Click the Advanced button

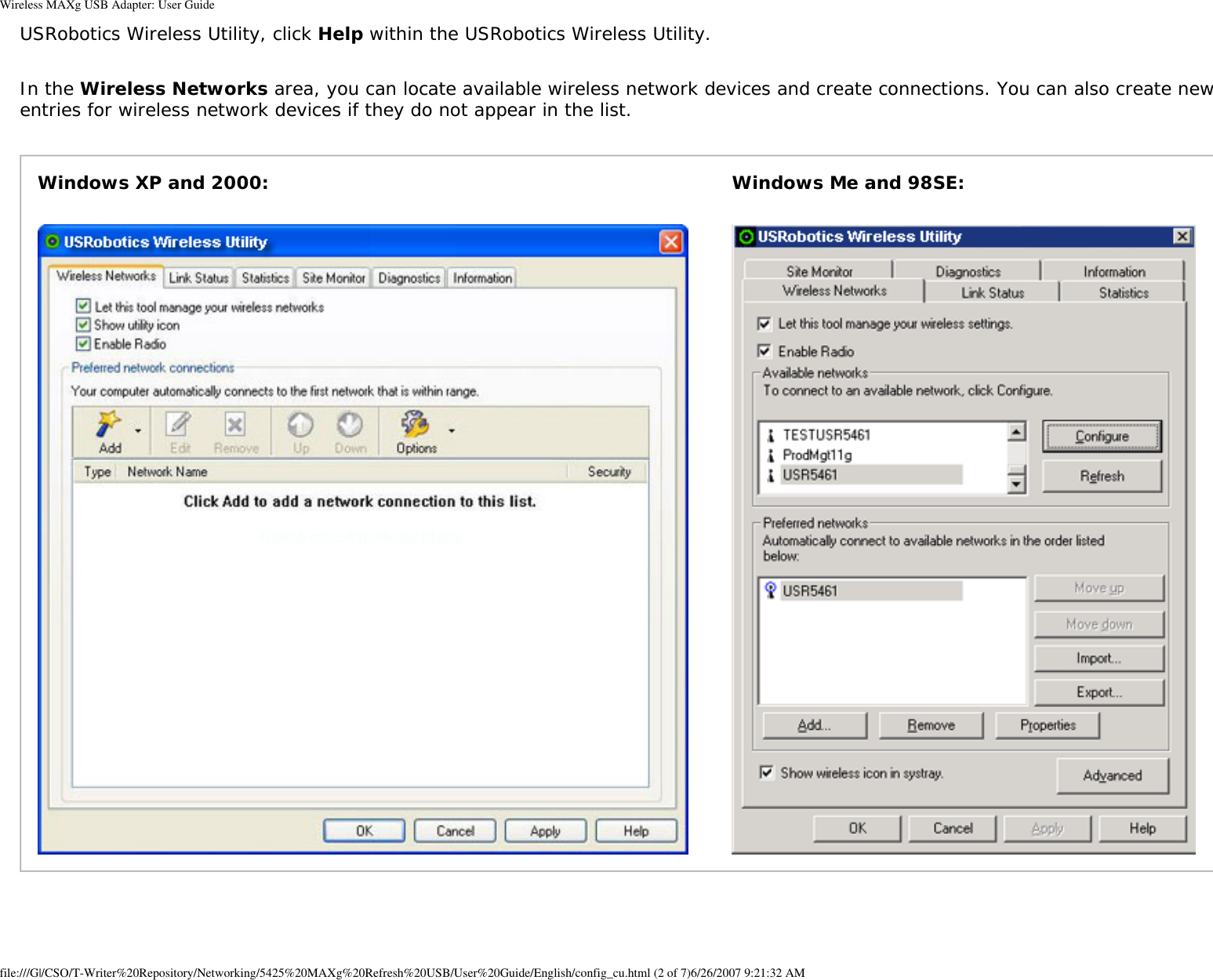click(x=1112, y=775)
